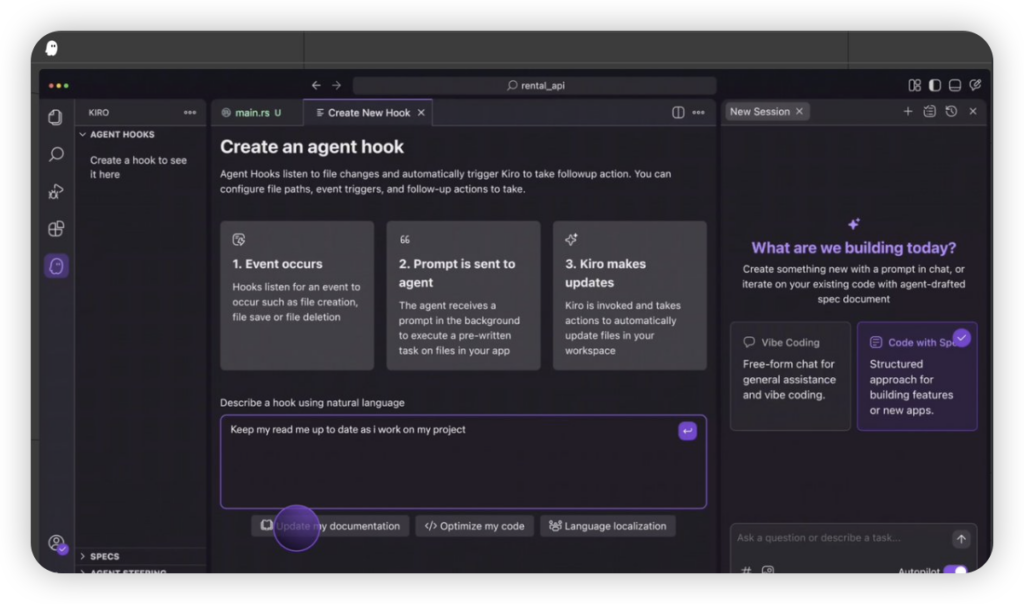
Task: Select the Code with Spec mode card
Action: click(x=917, y=375)
